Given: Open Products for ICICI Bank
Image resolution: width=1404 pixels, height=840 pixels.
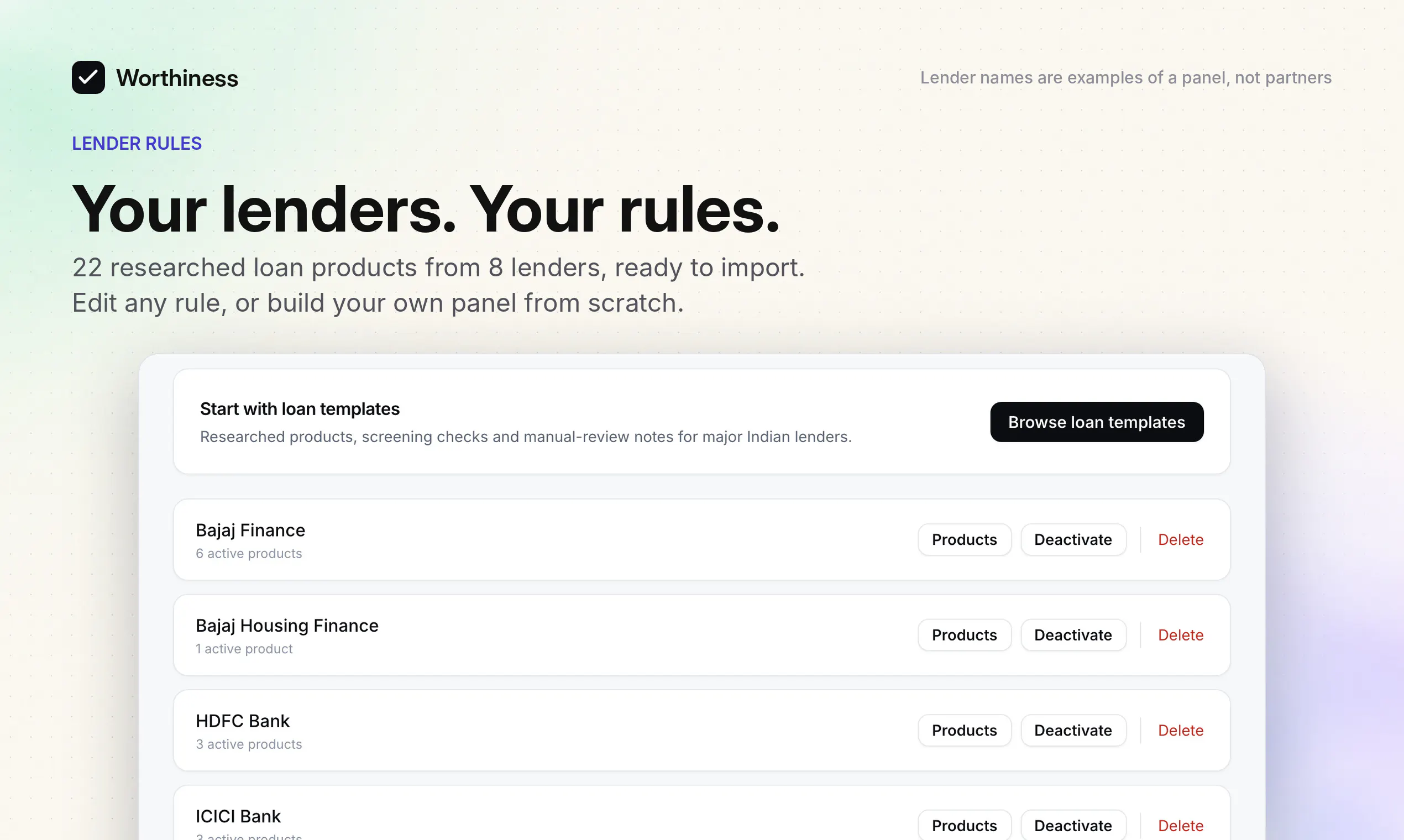Looking at the screenshot, I should click(x=963, y=825).
